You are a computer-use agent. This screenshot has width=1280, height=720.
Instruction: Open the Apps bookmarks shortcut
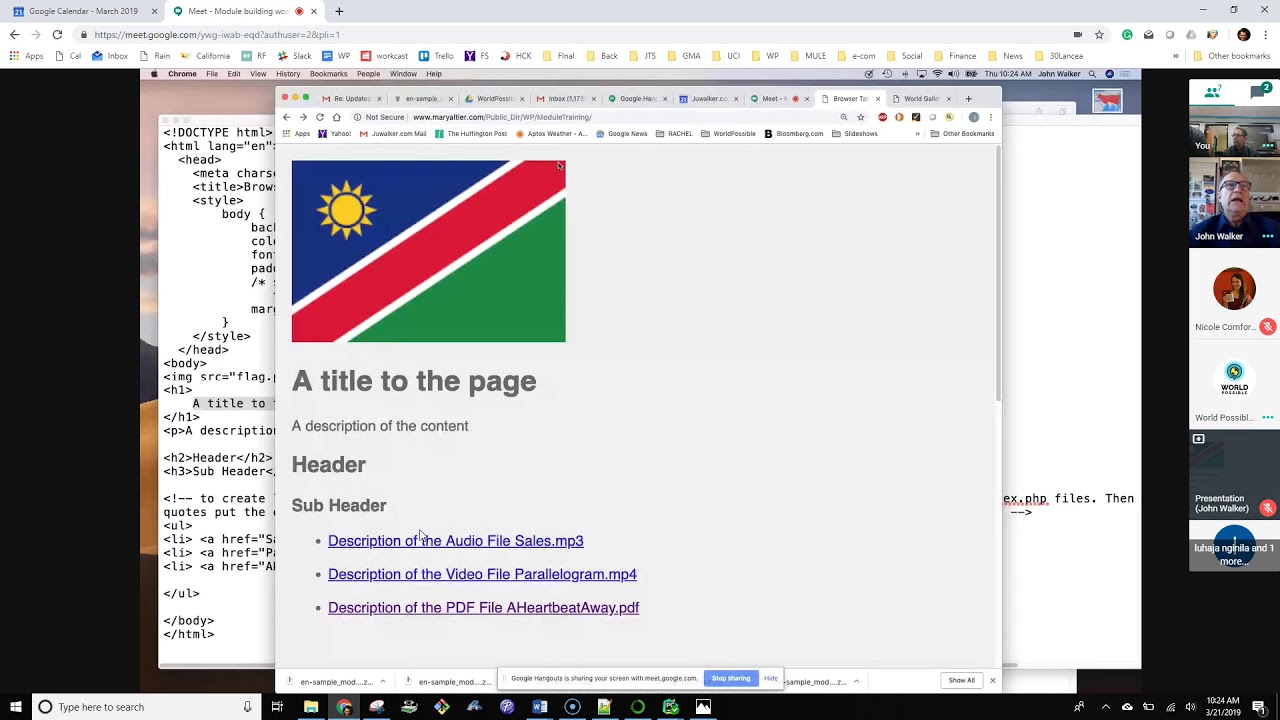(x=27, y=56)
